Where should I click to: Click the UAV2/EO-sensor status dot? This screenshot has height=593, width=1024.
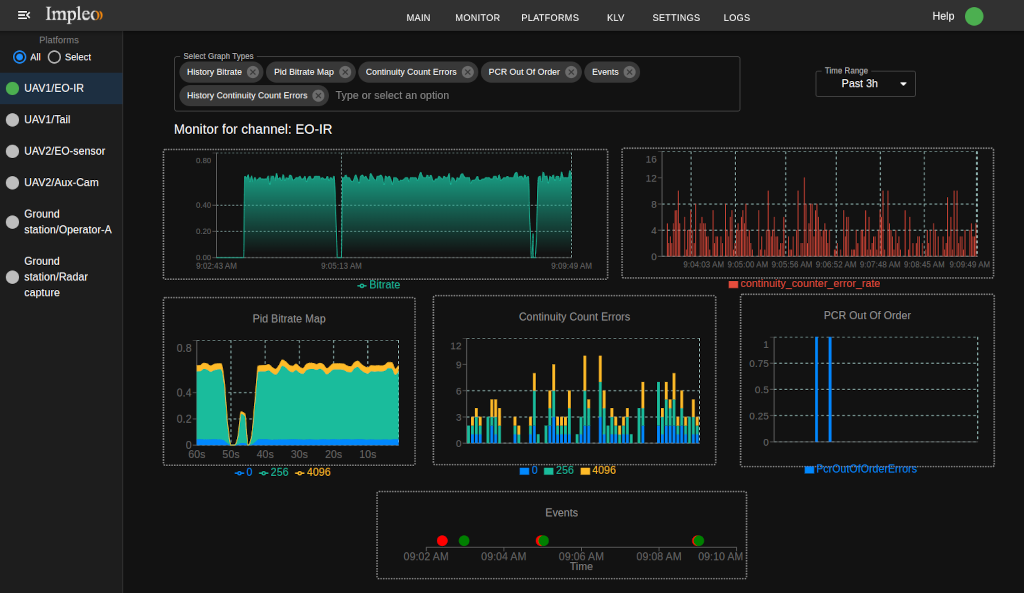tap(12, 151)
